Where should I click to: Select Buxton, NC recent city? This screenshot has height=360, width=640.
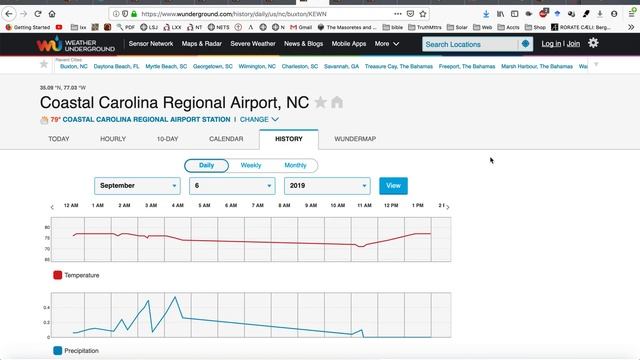pyautogui.click(x=73, y=66)
